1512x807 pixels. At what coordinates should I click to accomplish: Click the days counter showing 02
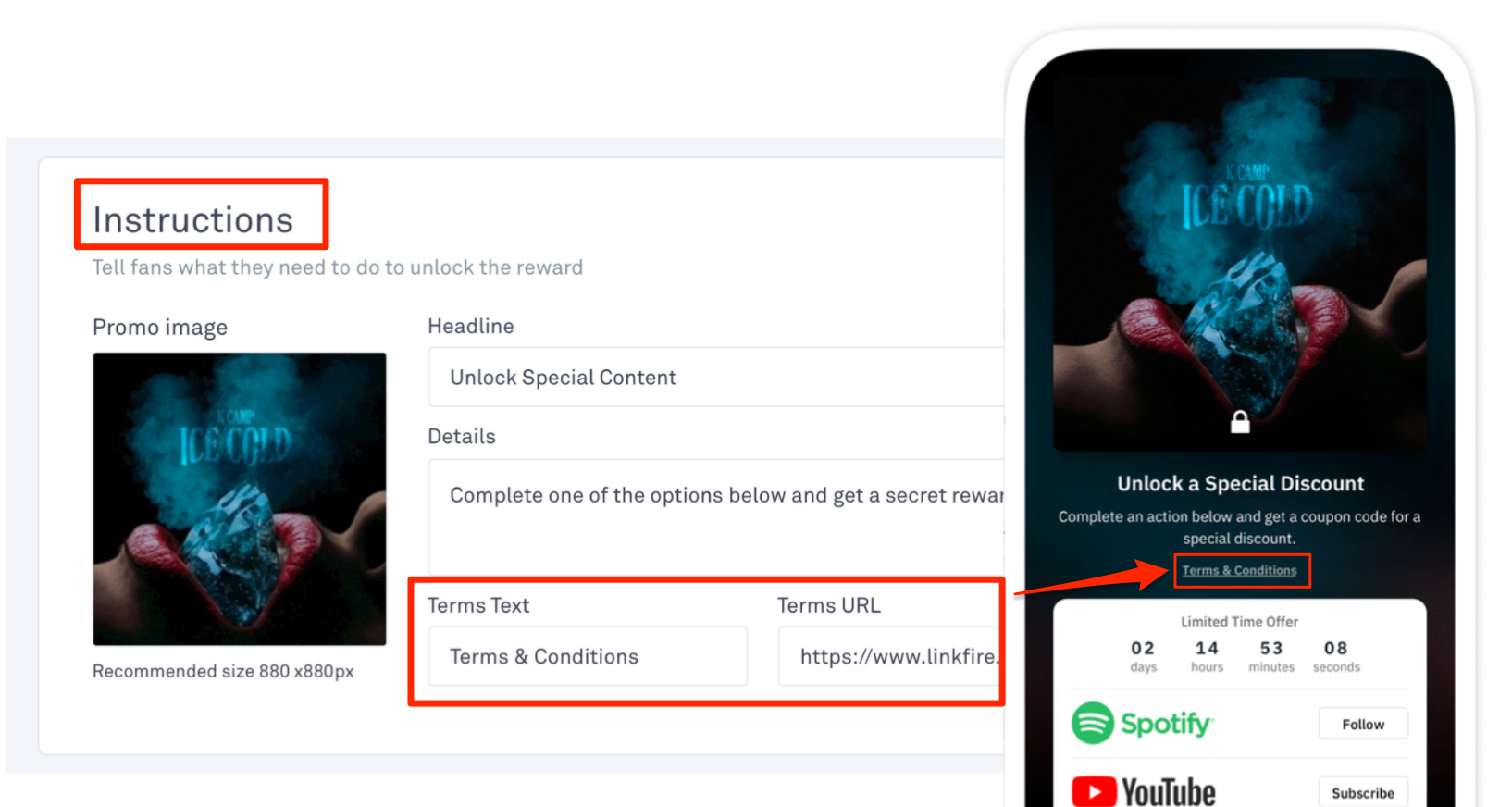(x=1143, y=655)
